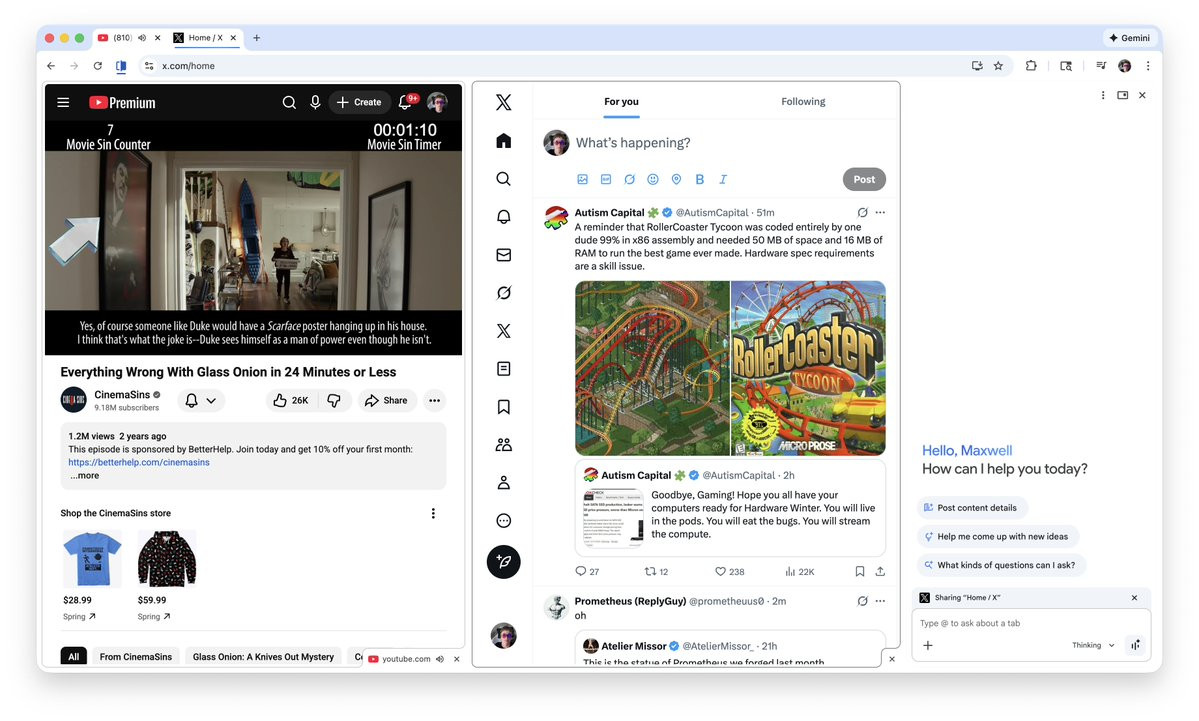Select the Post content details suggestion
Viewport: 1199px width, 721px height.
tap(972, 508)
